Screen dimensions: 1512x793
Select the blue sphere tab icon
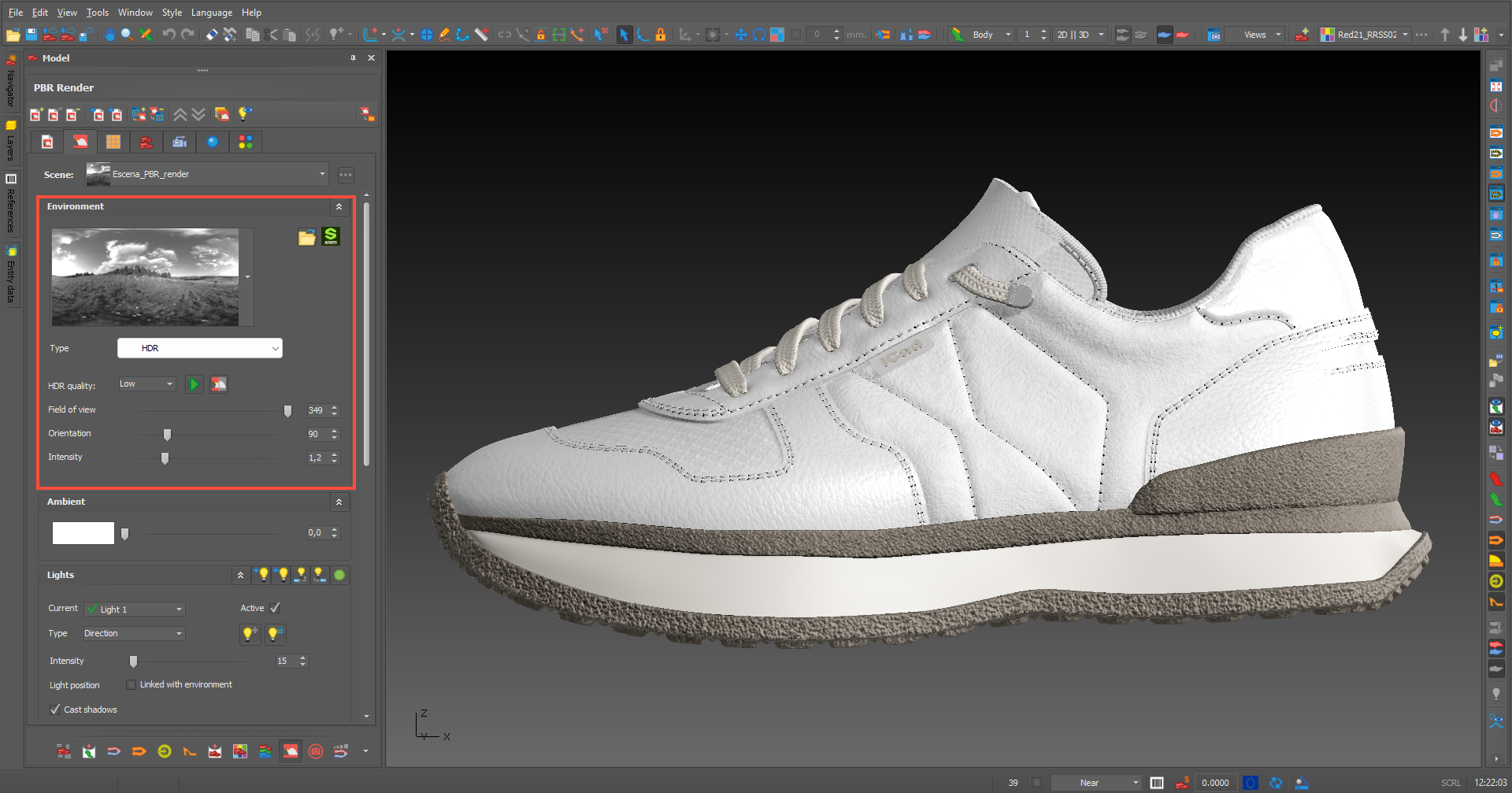pyautogui.click(x=213, y=142)
